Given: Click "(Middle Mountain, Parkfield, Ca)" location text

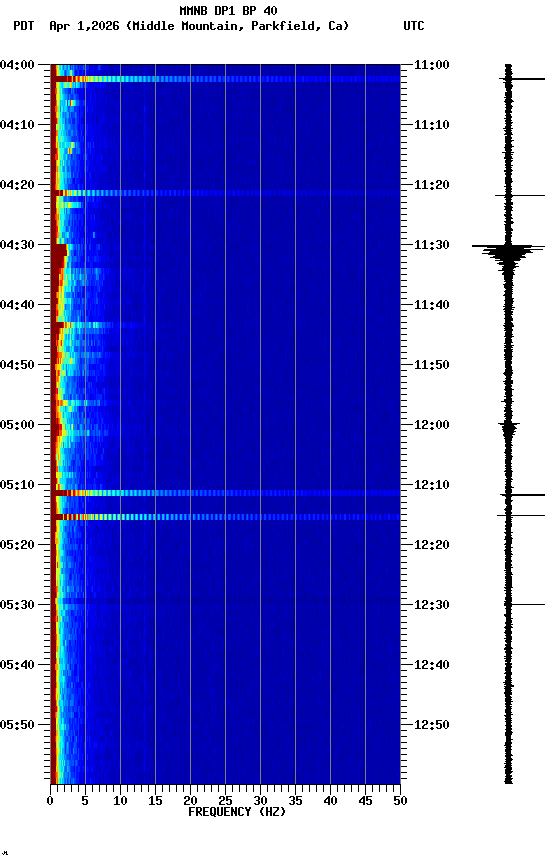Looking at the screenshot, I should [237, 26].
